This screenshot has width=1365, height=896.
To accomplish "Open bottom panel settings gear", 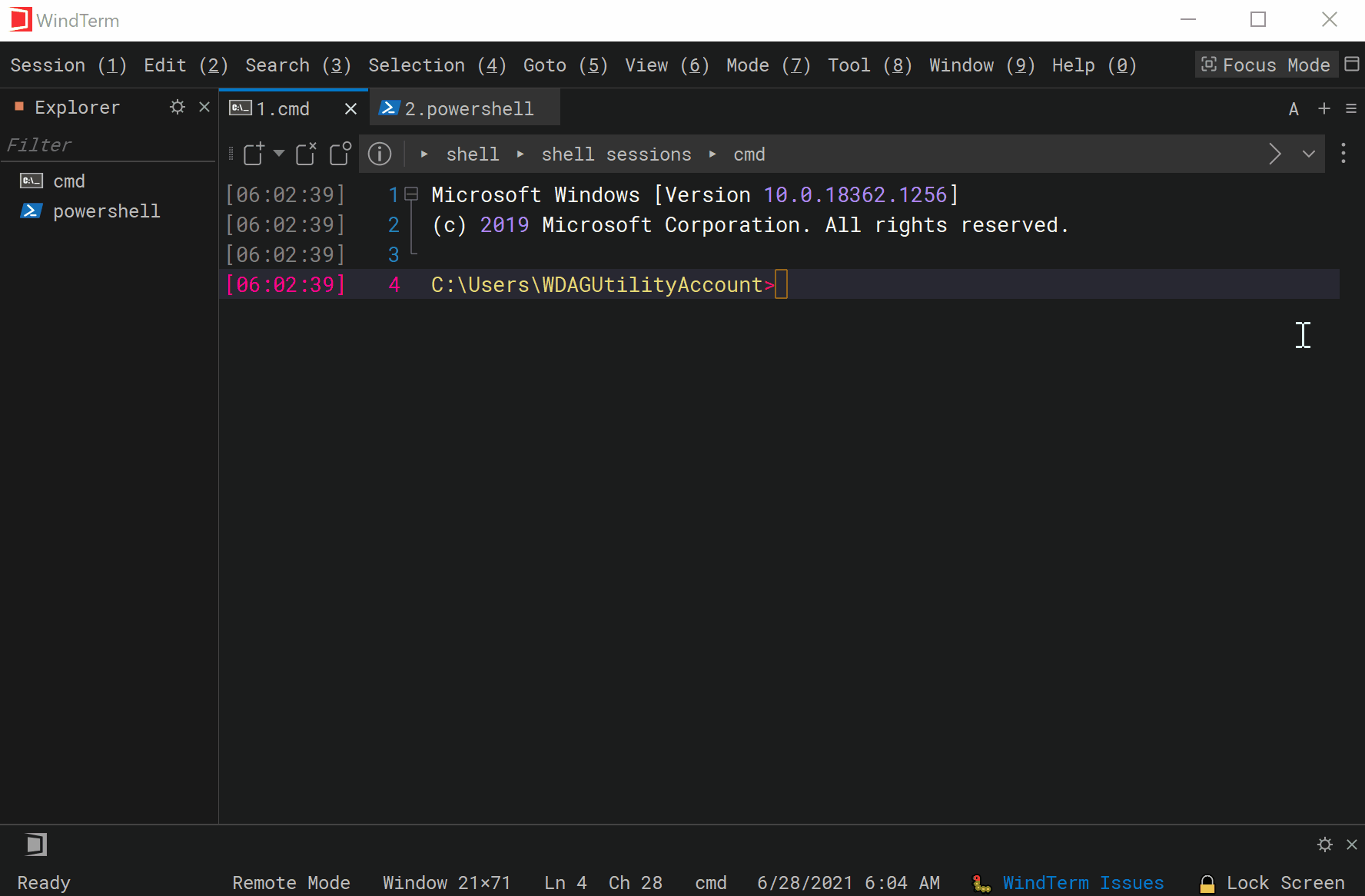I will click(x=1325, y=845).
